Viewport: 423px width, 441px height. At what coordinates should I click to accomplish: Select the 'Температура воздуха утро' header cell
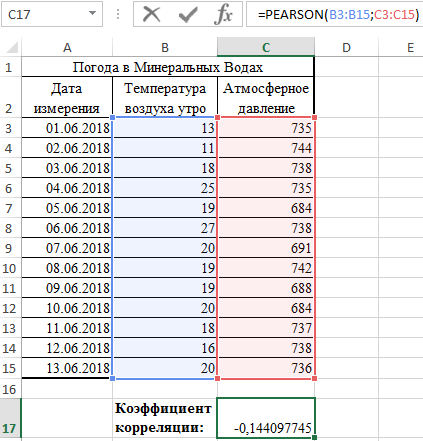pos(165,97)
